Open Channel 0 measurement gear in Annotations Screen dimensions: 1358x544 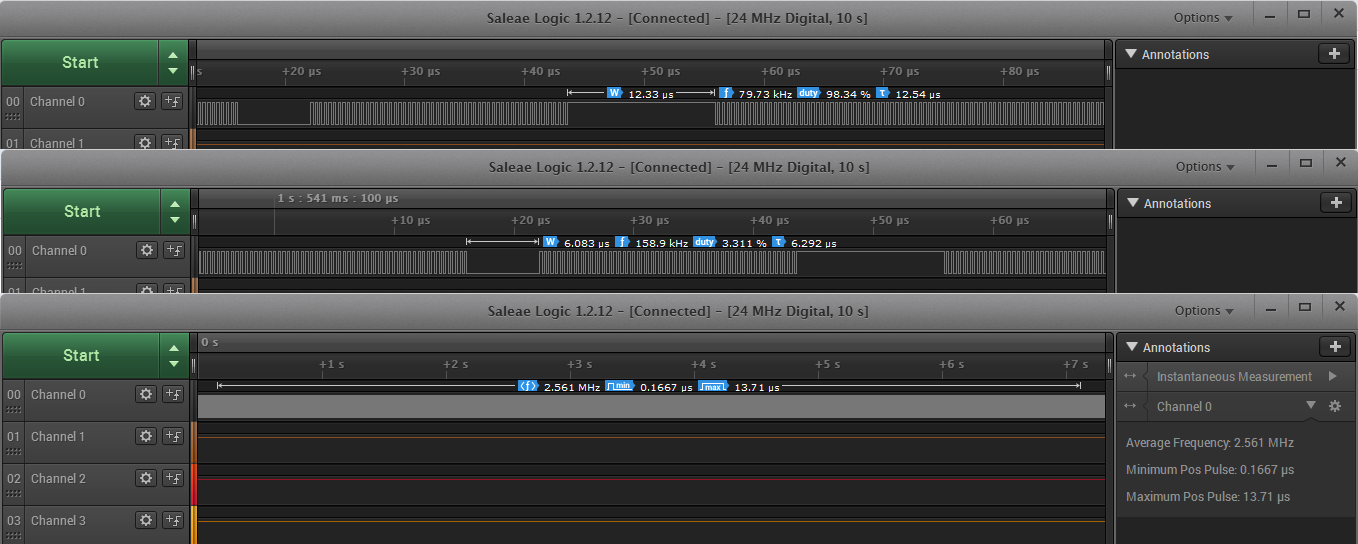click(x=1334, y=406)
